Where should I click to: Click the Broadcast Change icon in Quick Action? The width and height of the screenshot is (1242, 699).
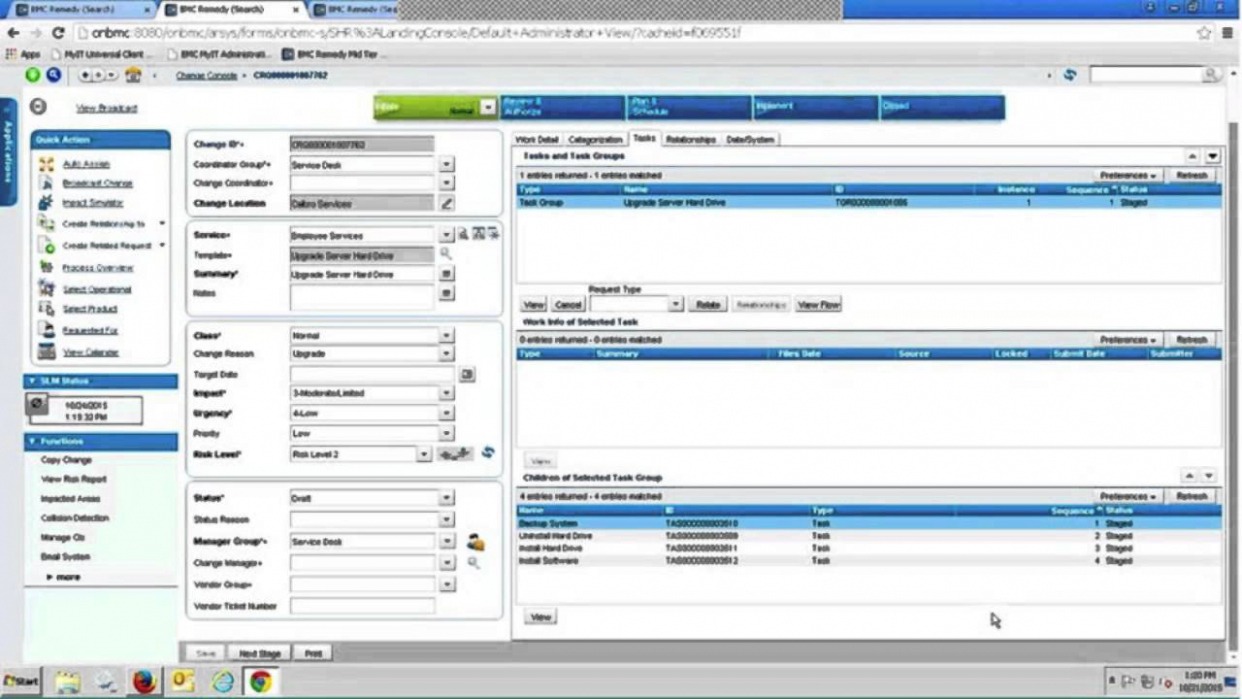pyautogui.click(x=46, y=183)
